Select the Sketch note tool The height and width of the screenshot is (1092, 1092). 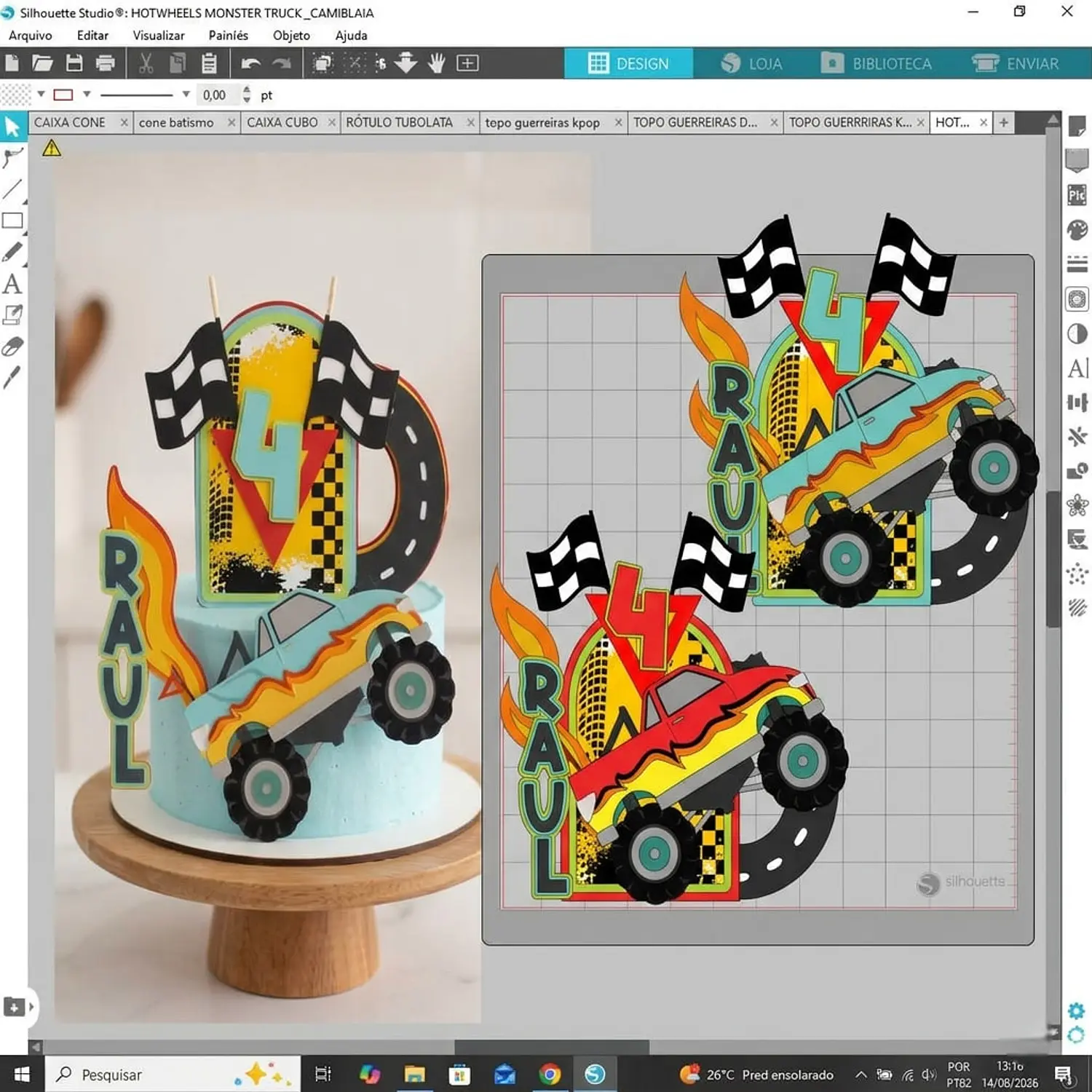tap(12, 314)
